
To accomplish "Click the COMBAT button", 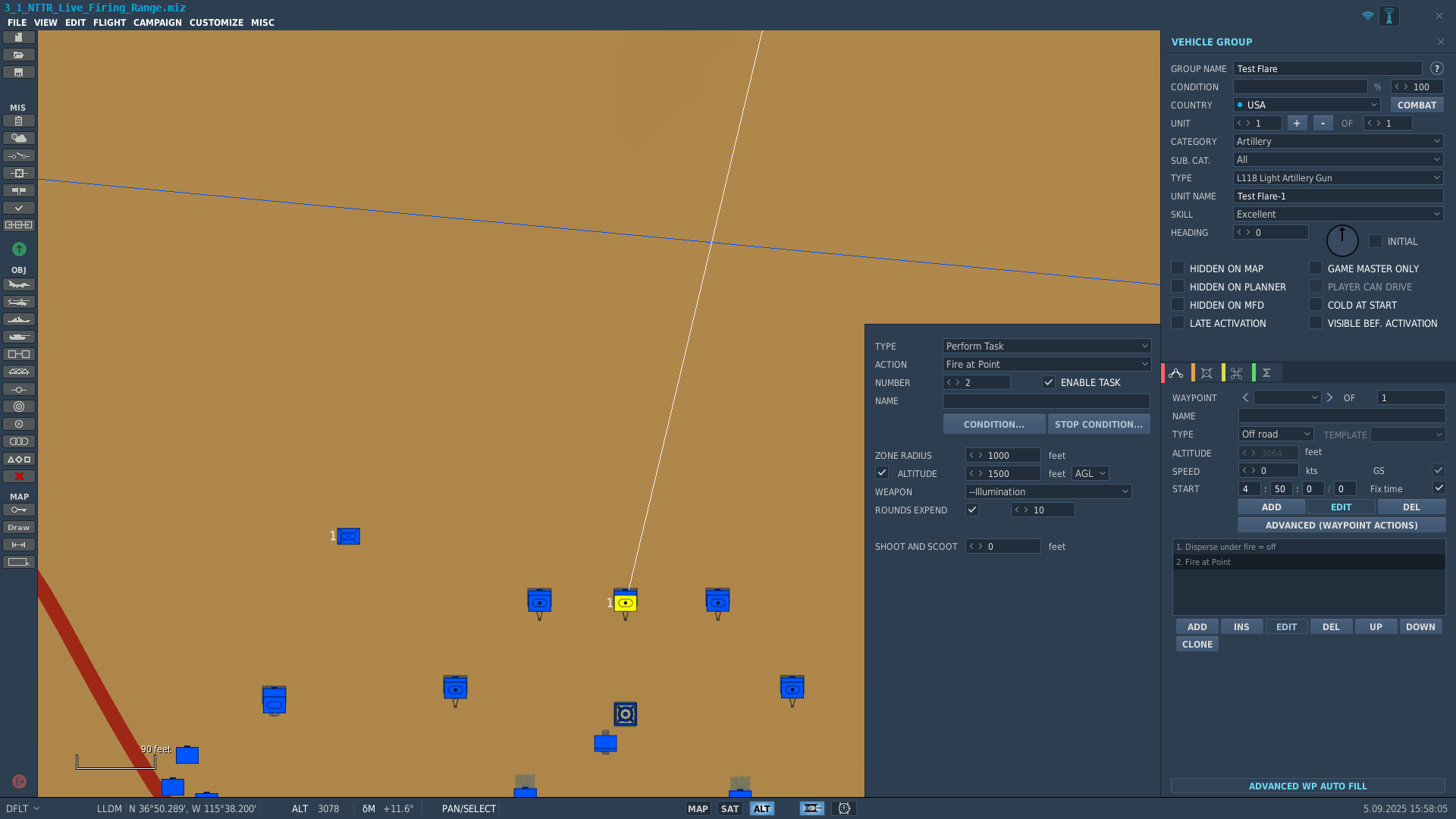I will pyautogui.click(x=1417, y=105).
